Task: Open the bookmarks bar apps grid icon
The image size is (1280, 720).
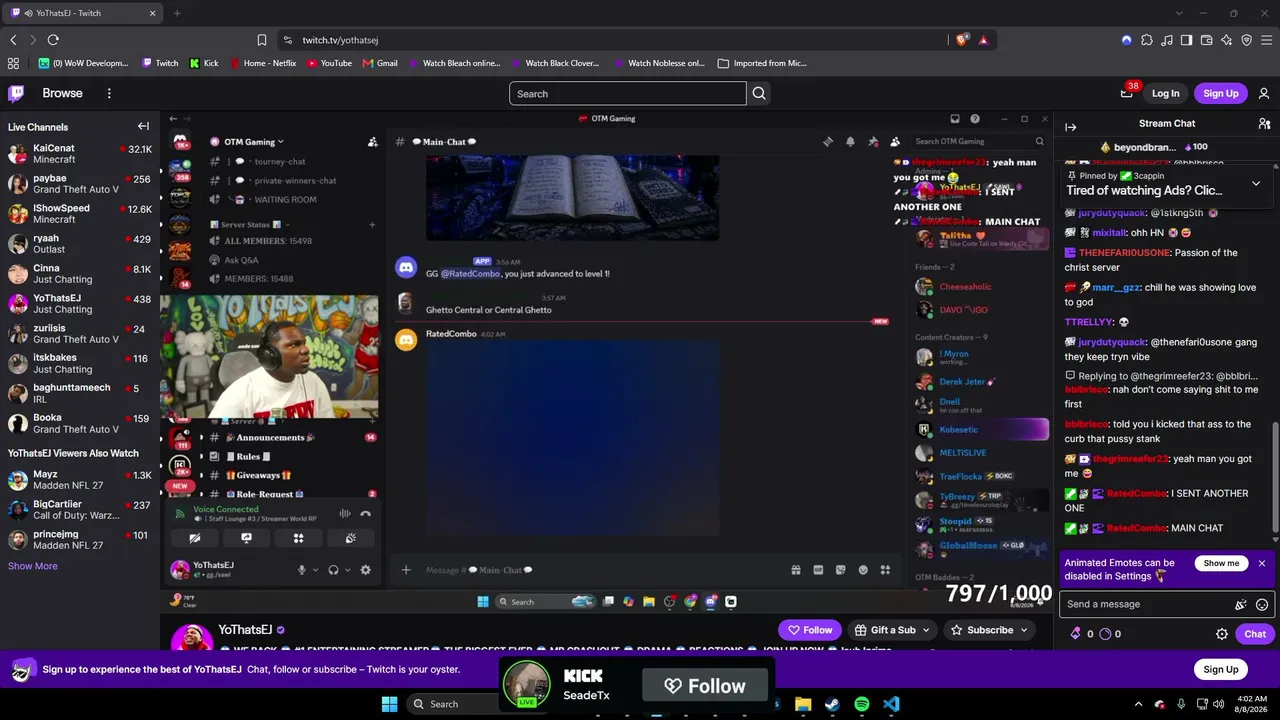Action: 13,63
